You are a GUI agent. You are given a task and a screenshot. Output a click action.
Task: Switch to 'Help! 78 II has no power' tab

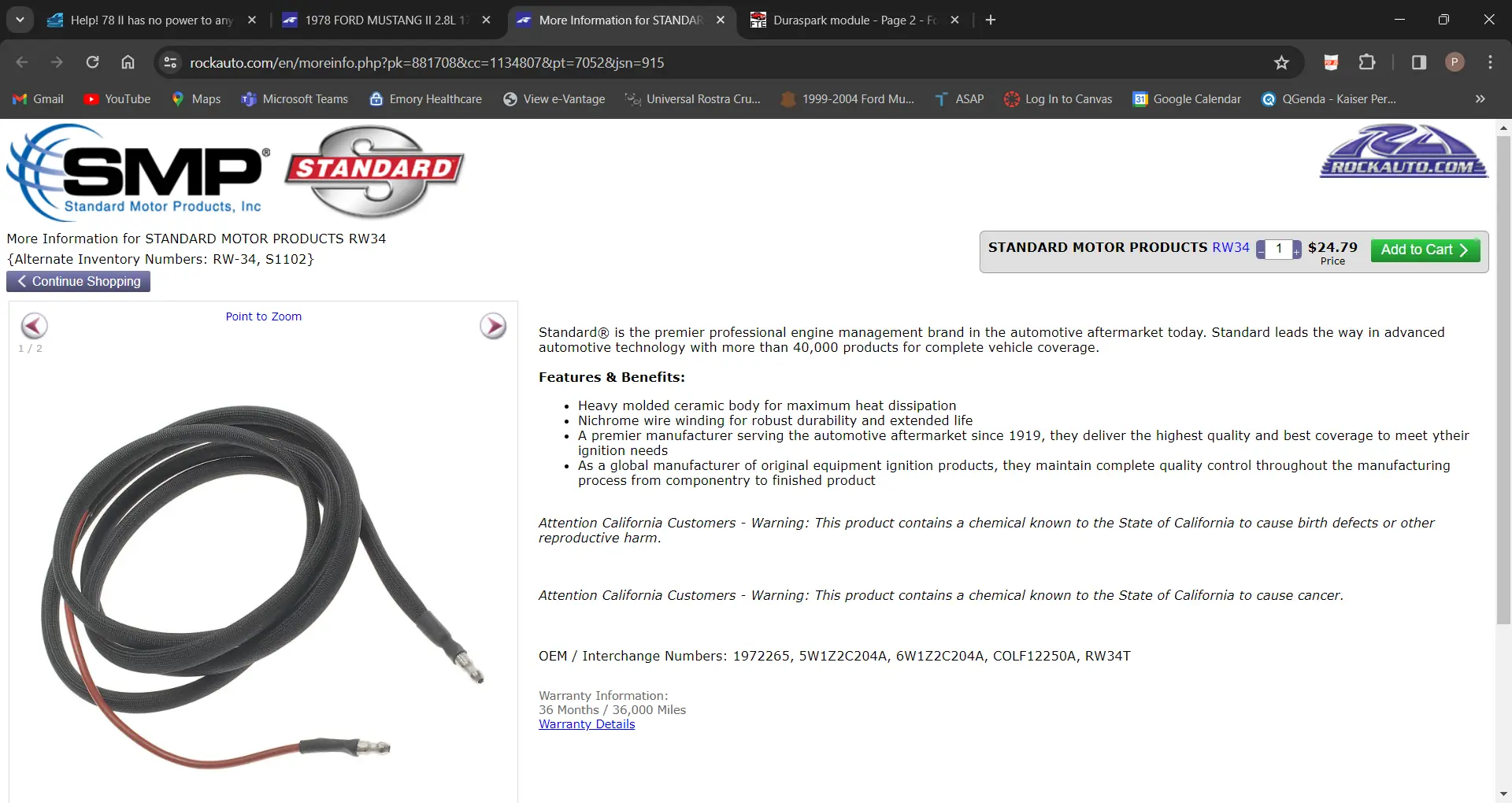[x=152, y=20]
